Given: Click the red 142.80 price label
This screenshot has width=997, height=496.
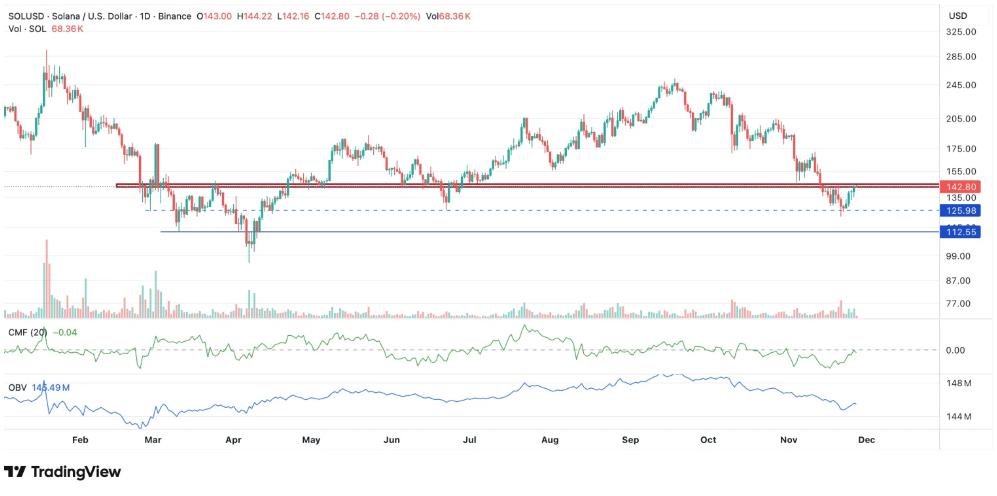Looking at the screenshot, I should (959, 187).
